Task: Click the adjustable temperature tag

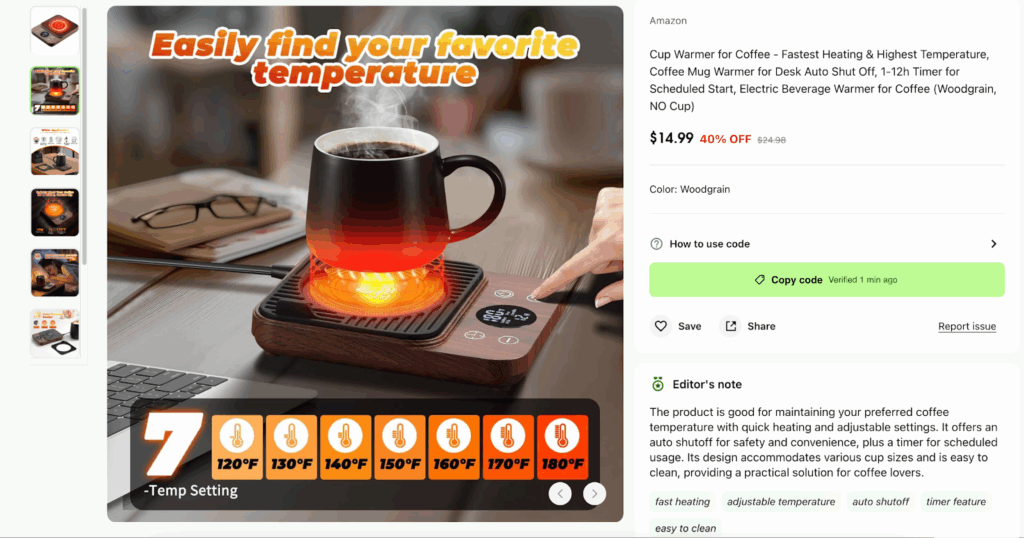Action: pyautogui.click(x=781, y=501)
